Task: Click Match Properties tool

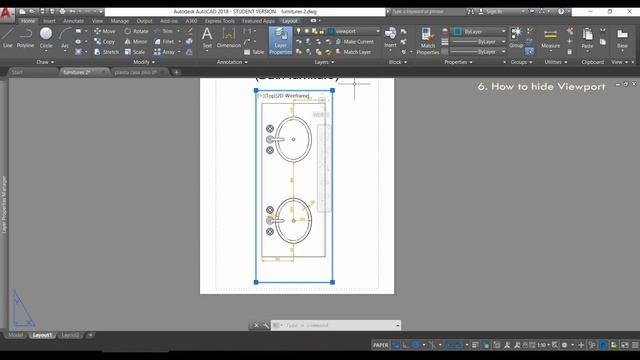Action: [428, 41]
